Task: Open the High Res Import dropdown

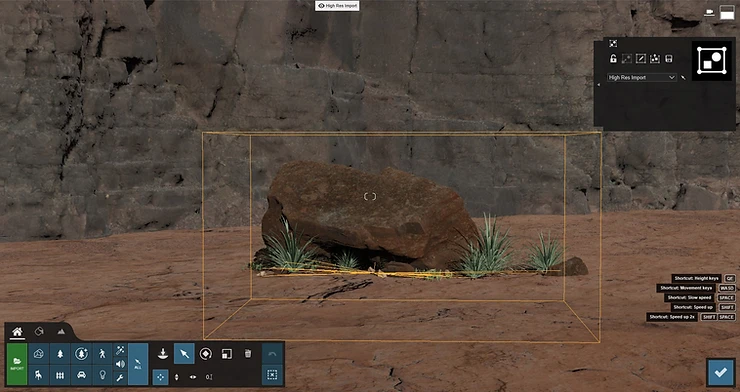Action: (x=641, y=77)
